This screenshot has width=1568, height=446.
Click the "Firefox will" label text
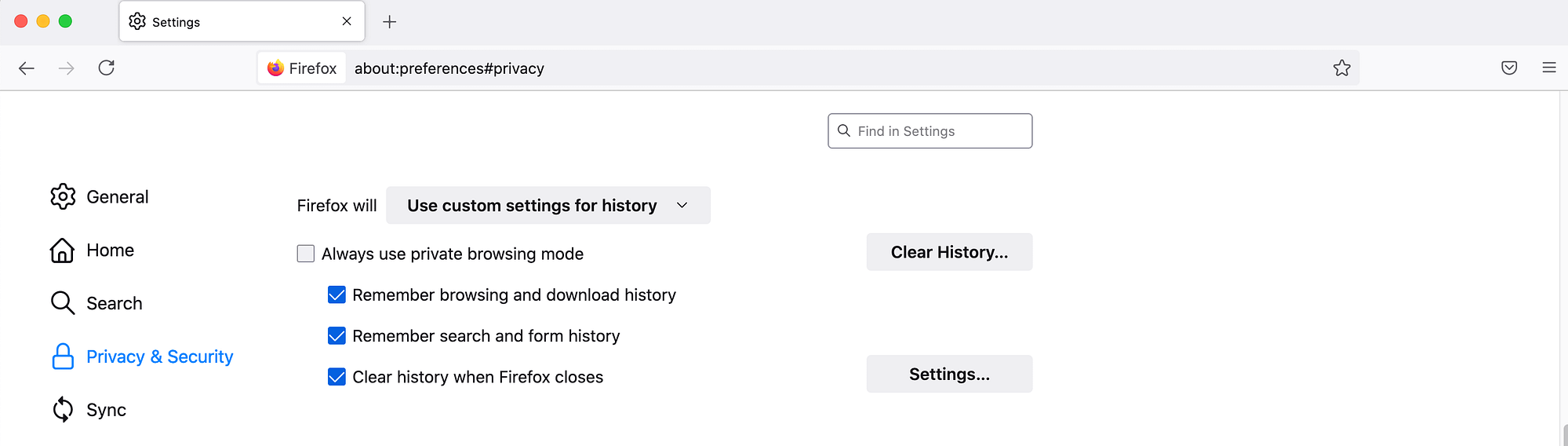point(337,206)
